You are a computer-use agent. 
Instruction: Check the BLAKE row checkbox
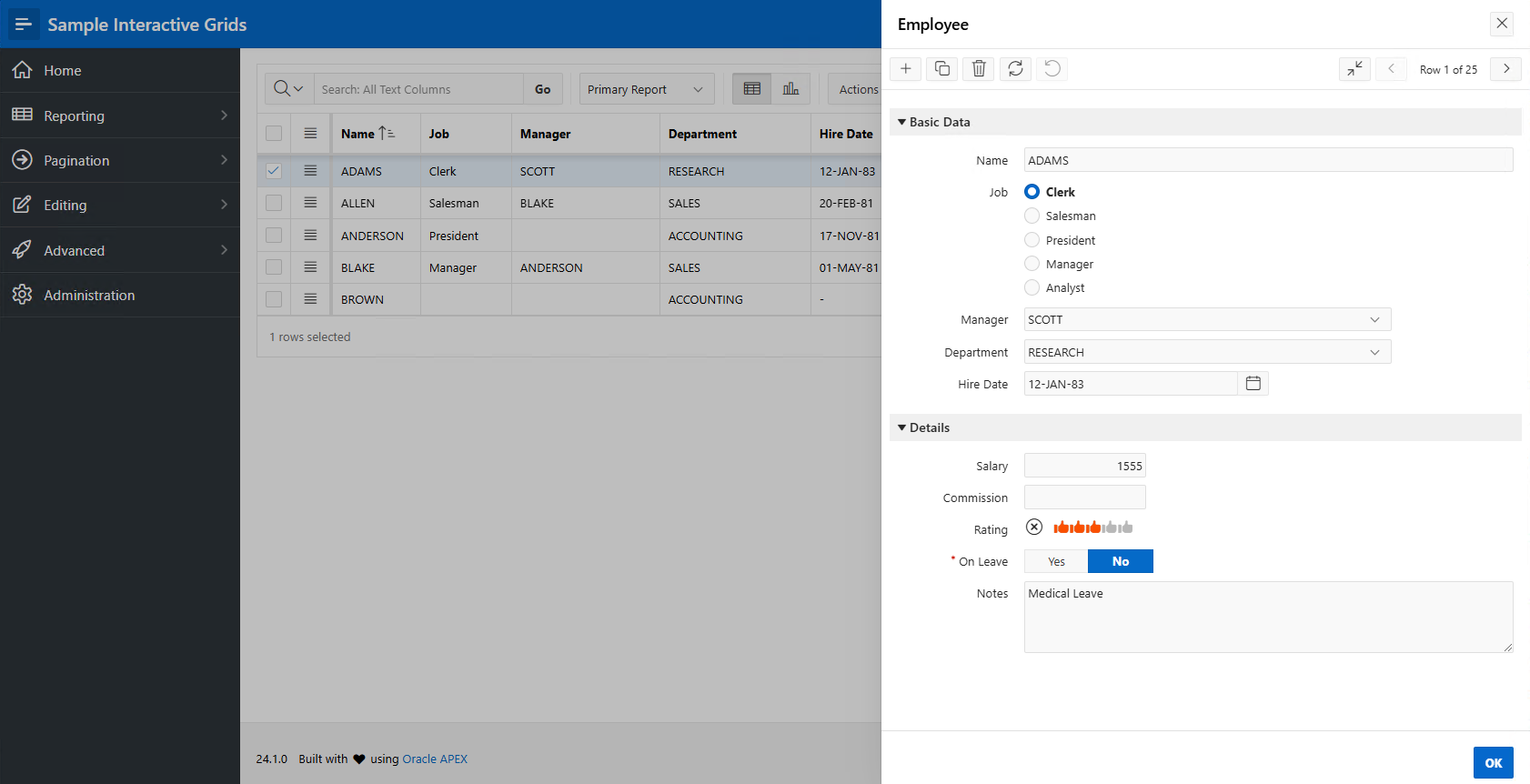[274, 267]
